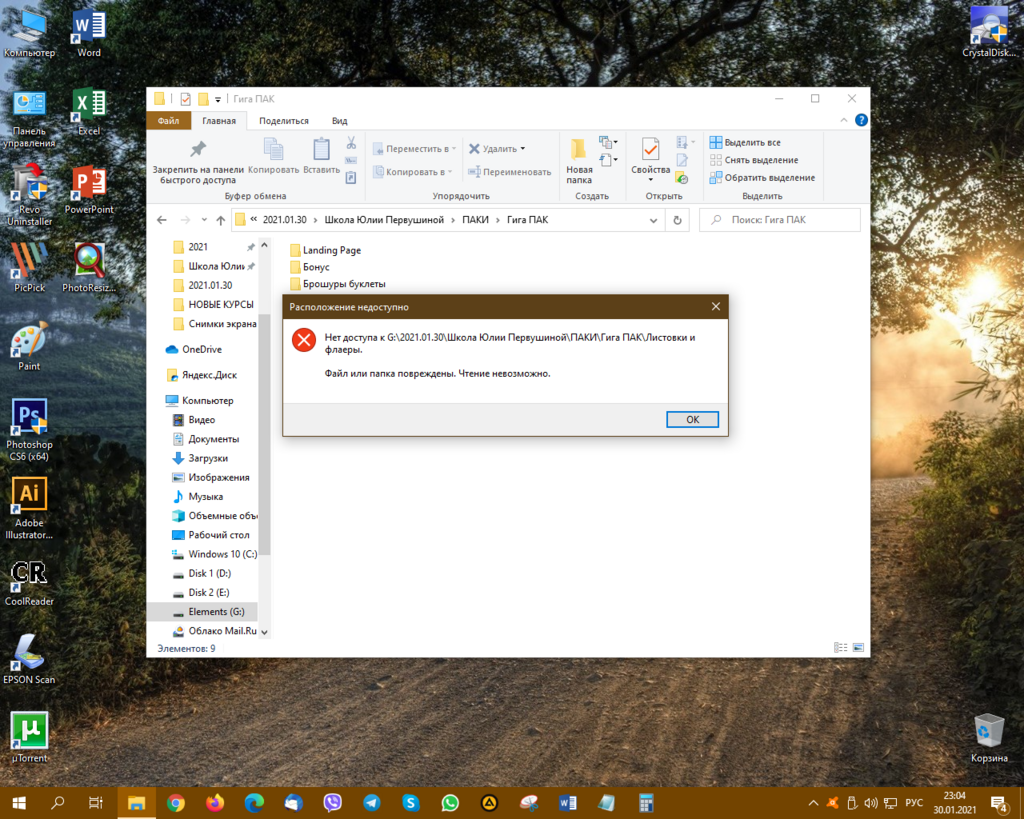Open the Корзина recycle bin
Screen dimensions: 1024x819
pyautogui.click(x=989, y=737)
